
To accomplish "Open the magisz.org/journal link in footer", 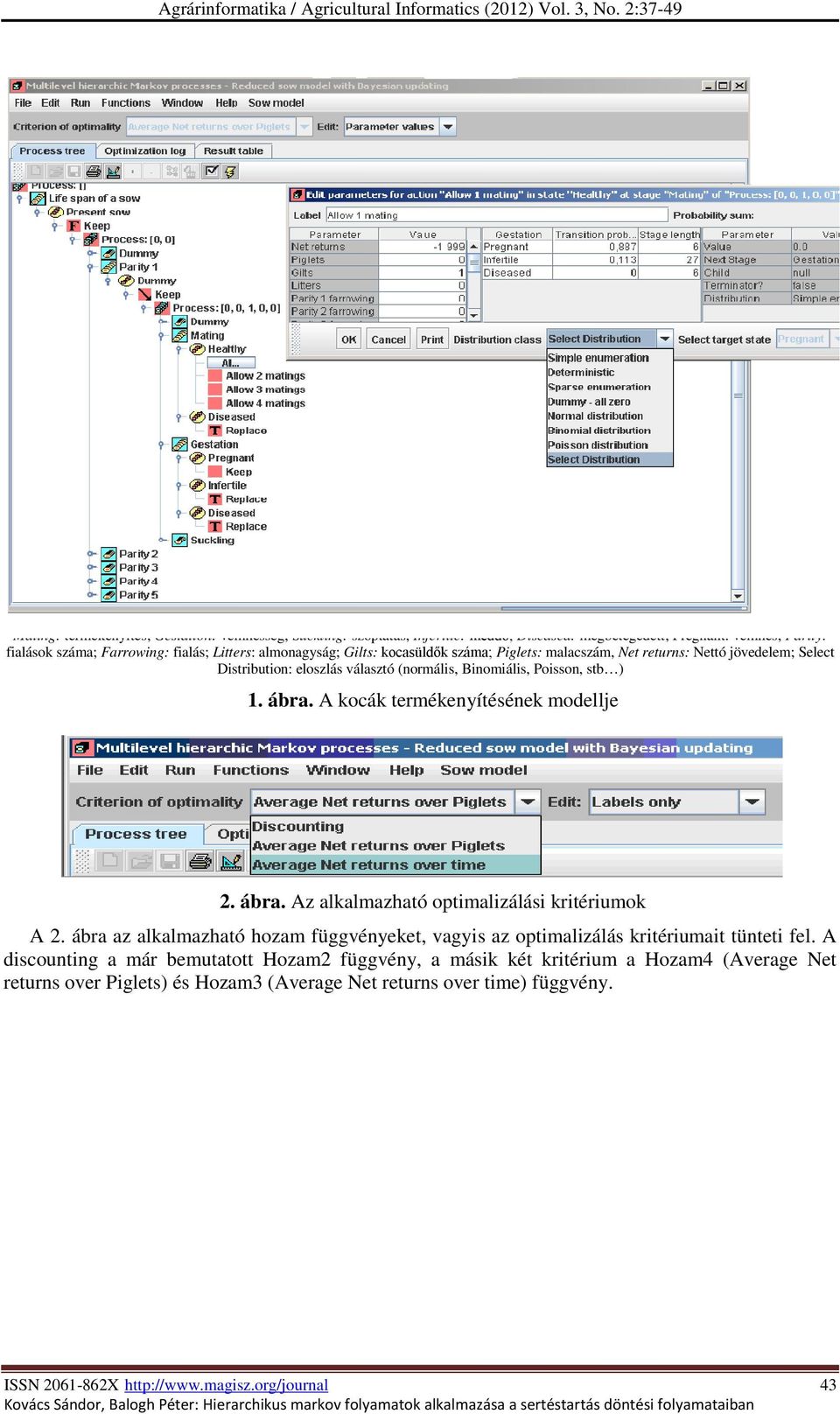I will pyautogui.click(x=227, y=1385).
